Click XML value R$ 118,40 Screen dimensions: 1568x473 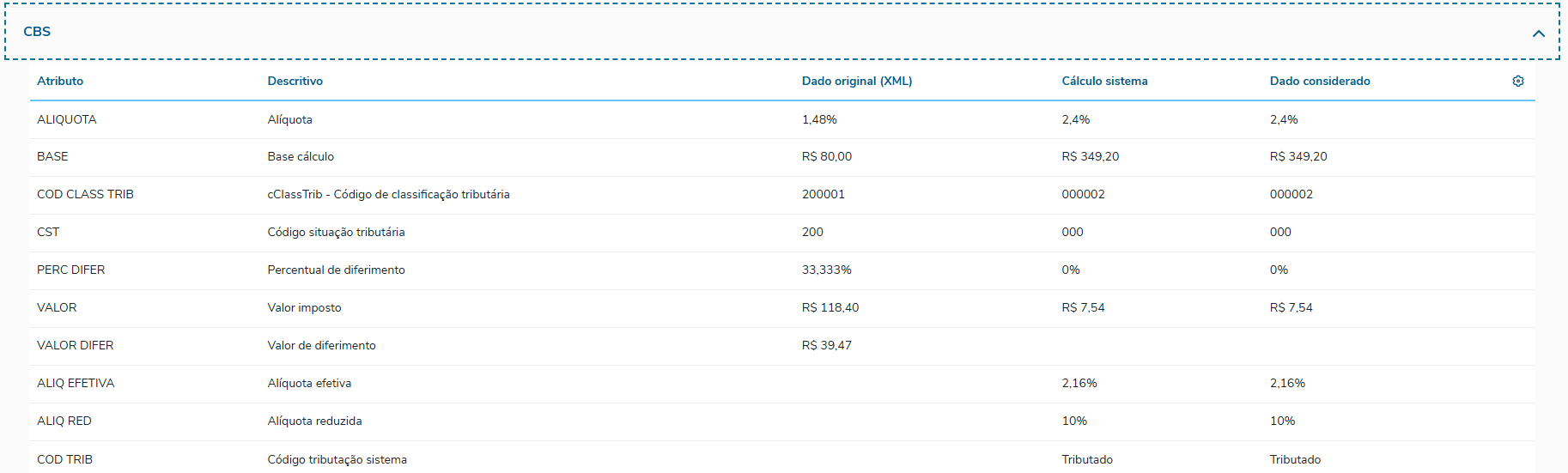(x=830, y=307)
